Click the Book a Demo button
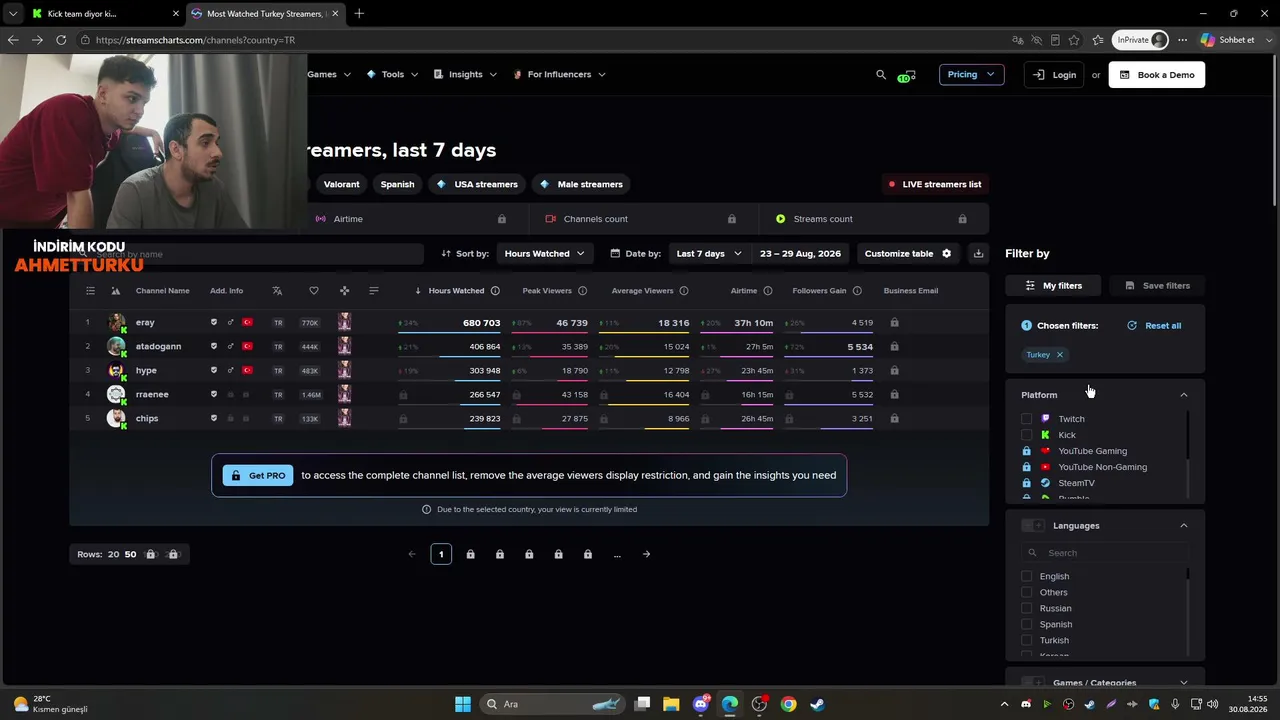The height and width of the screenshot is (720, 1280). click(1157, 75)
